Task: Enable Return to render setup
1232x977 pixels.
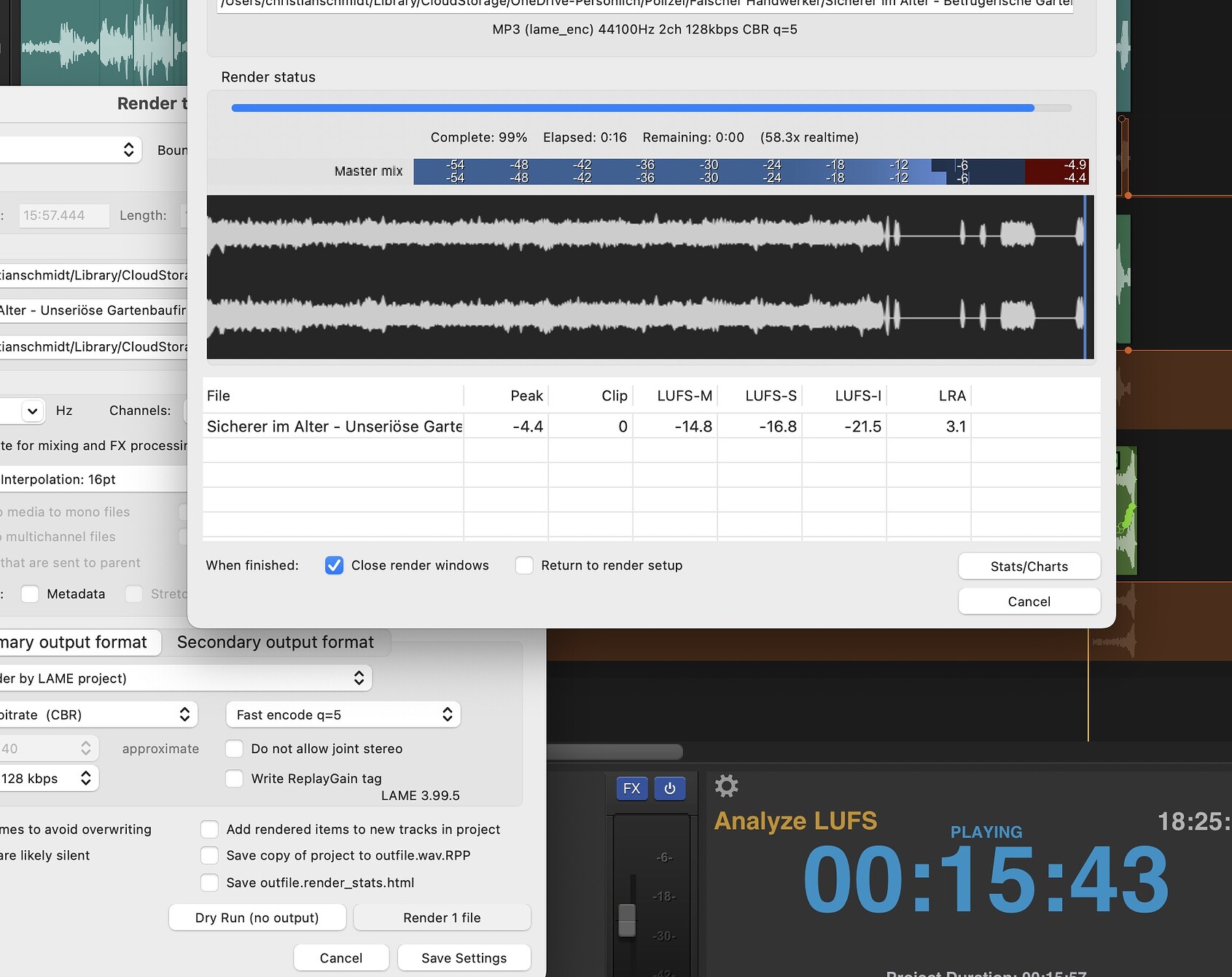Action: click(524, 565)
